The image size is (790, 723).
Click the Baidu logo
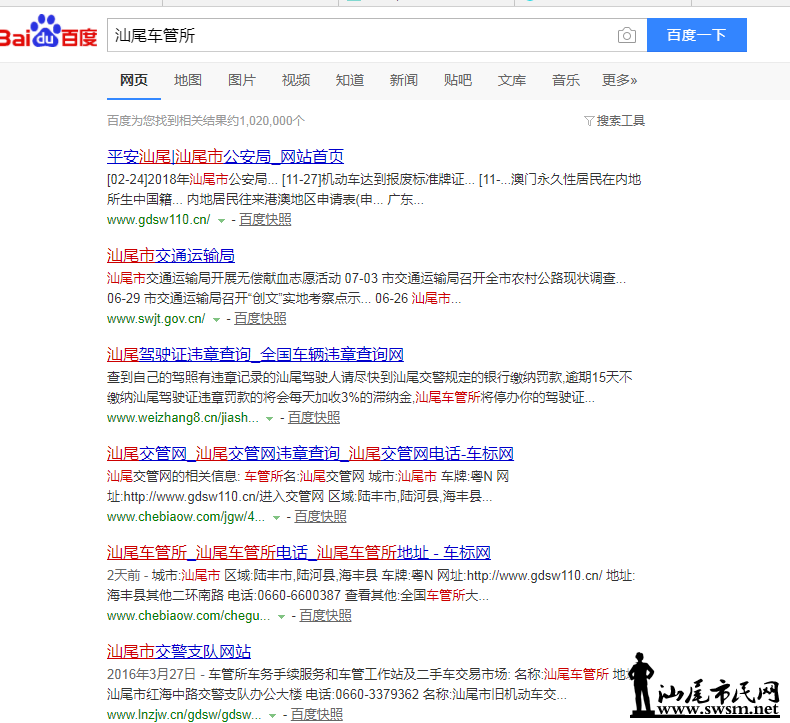coord(48,32)
